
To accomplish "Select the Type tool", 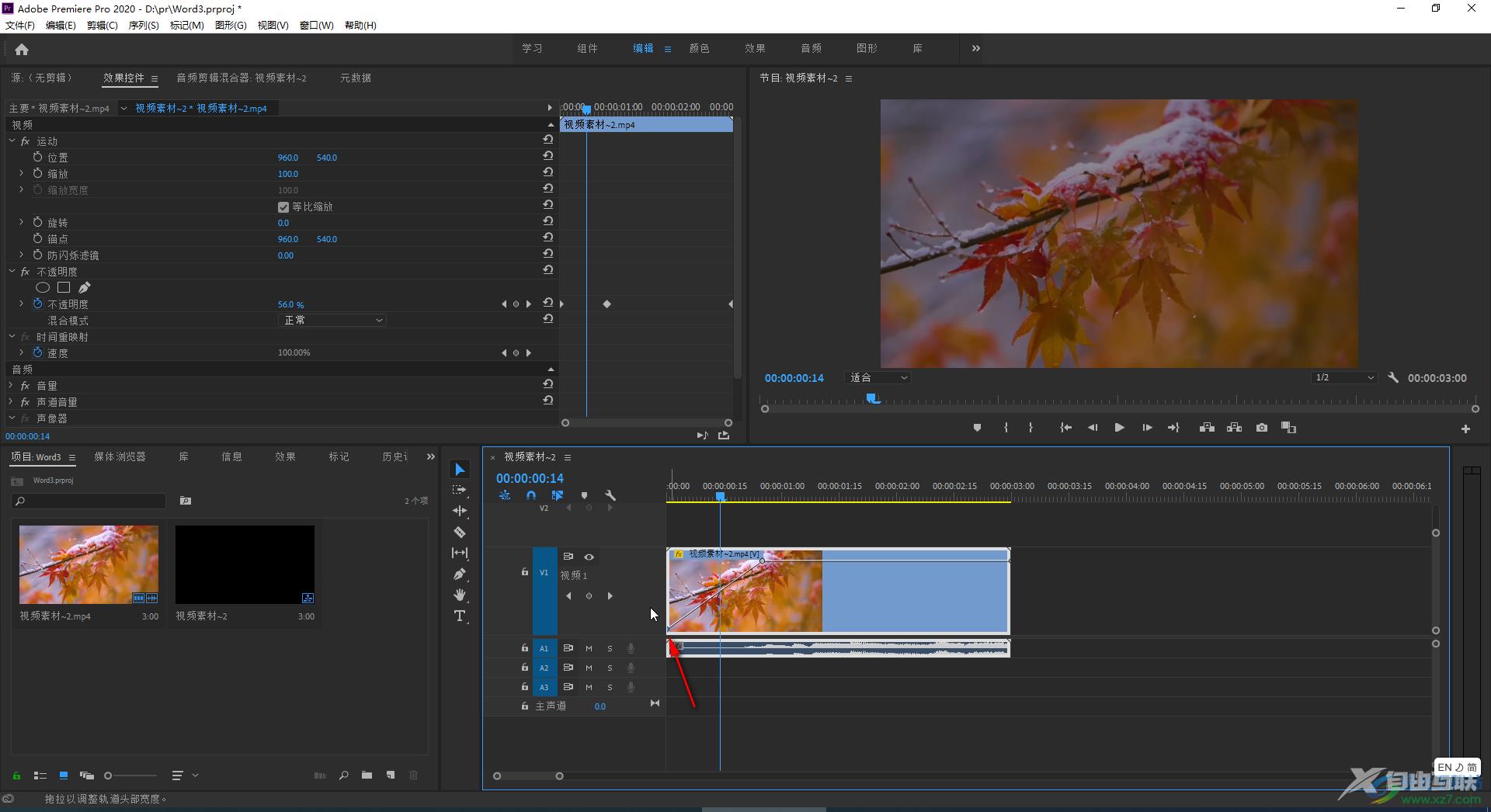I will (x=460, y=616).
